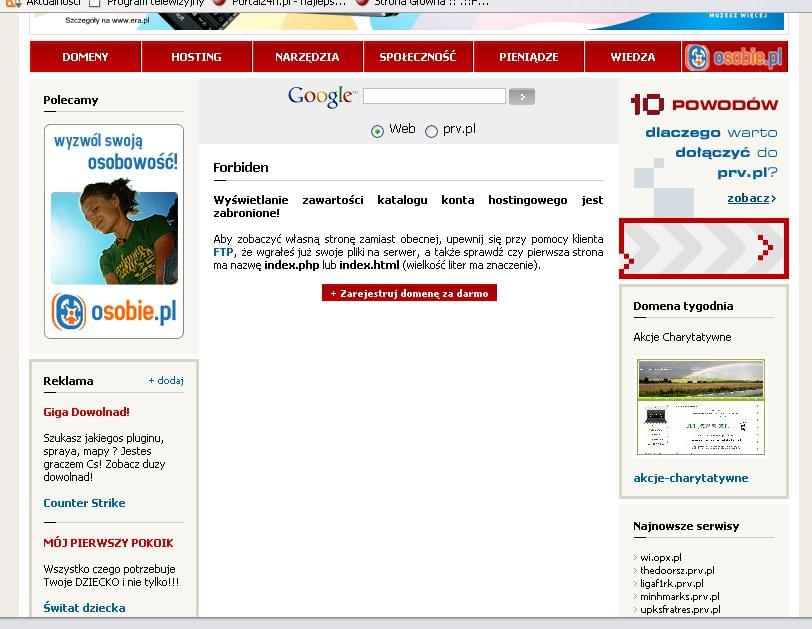This screenshot has width=812, height=629.
Task: Open upksfratres.prv.pl link
Action: pyautogui.click(x=680, y=609)
